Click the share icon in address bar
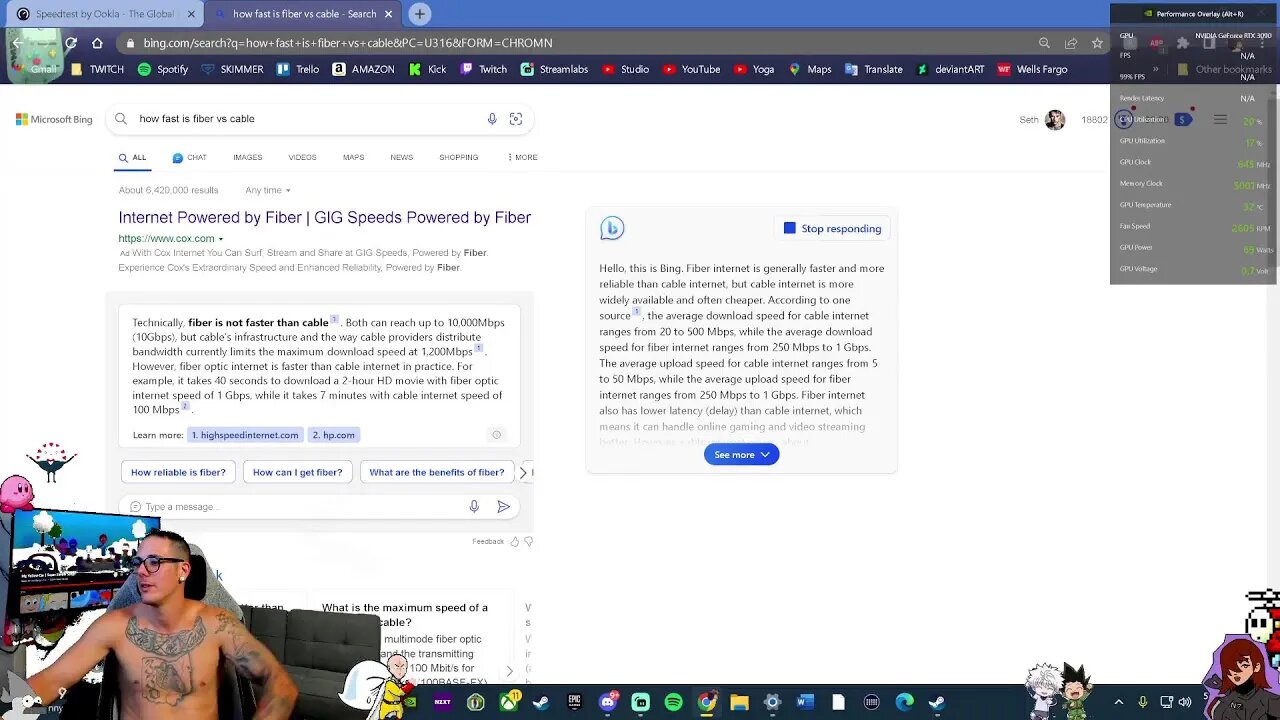Viewport: 1280px width, 720px height. pyautogui.click(x=1071, y=43)
